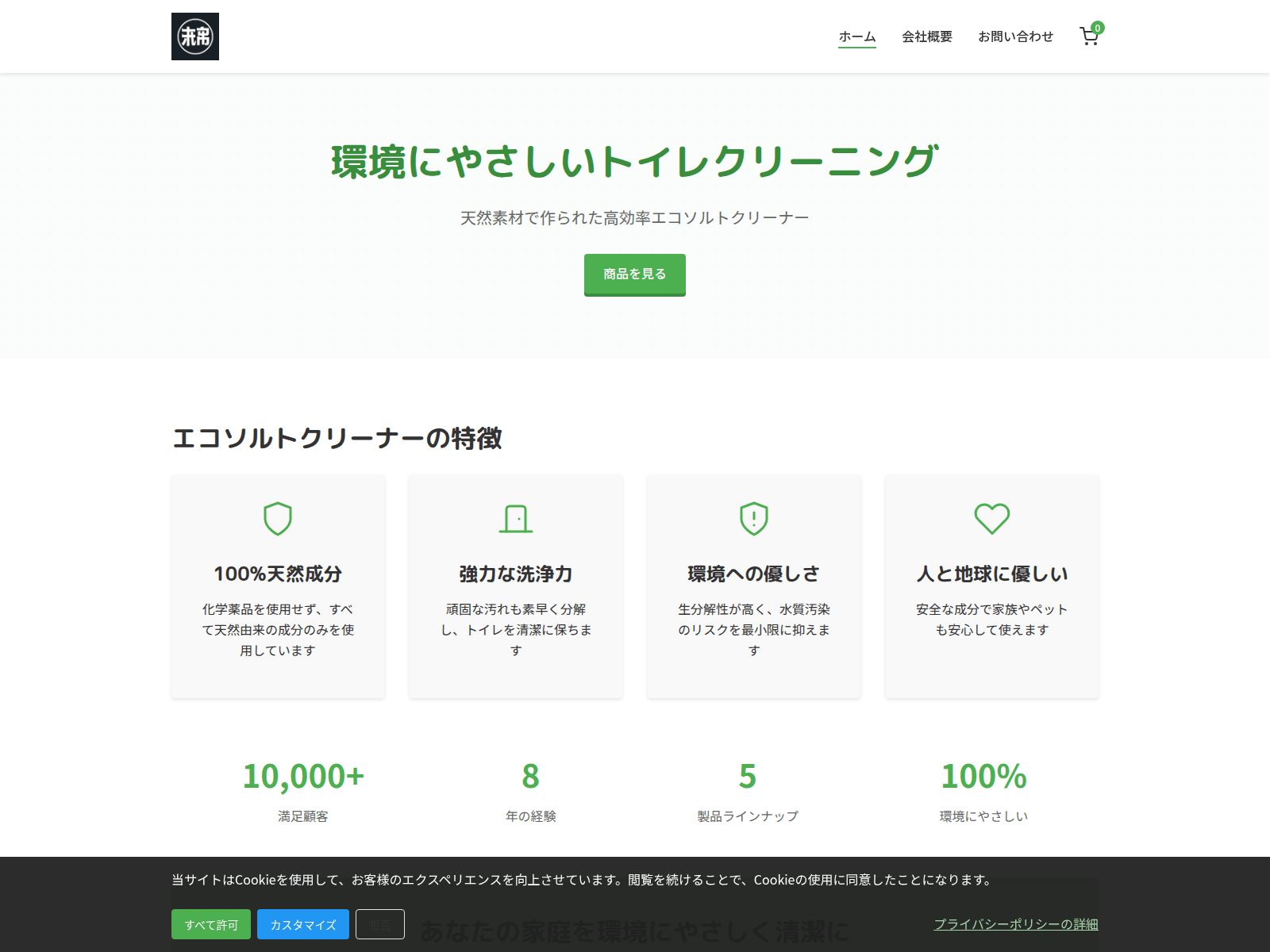Click the alert shield icon above 環境への優しさ
The image size is (1270, 952).
(x=754, y=519)
